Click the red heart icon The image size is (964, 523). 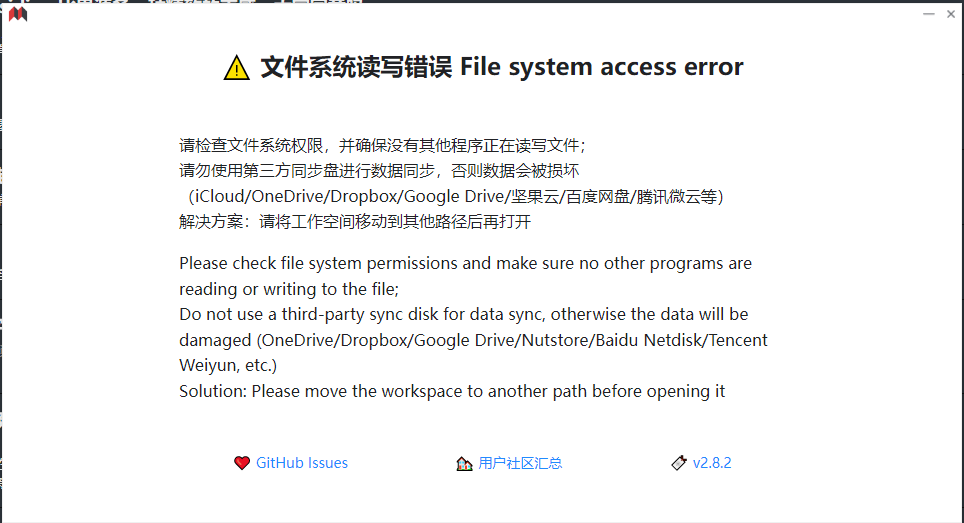tap(241, 463)
